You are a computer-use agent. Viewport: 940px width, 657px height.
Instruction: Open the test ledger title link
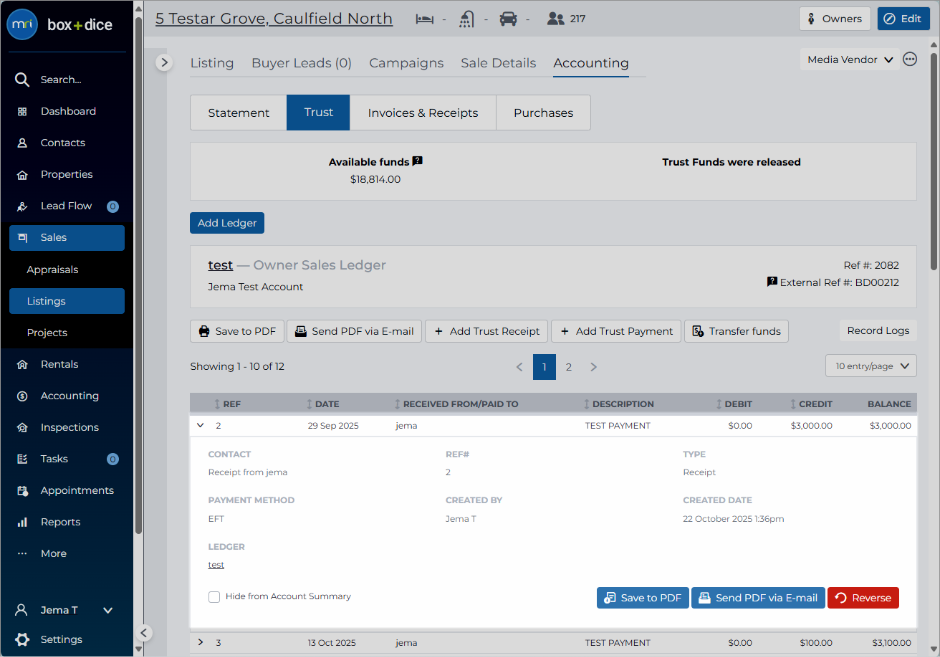click(x=221, y=265)
